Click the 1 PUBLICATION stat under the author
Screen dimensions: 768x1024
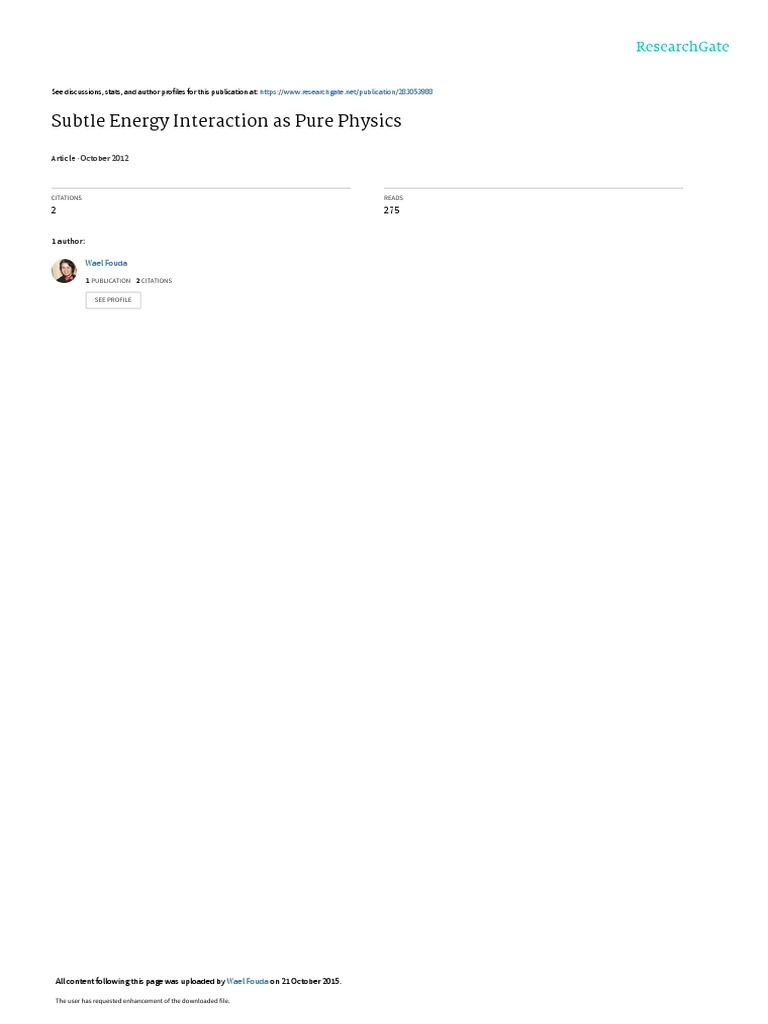[x=108, y=281]
